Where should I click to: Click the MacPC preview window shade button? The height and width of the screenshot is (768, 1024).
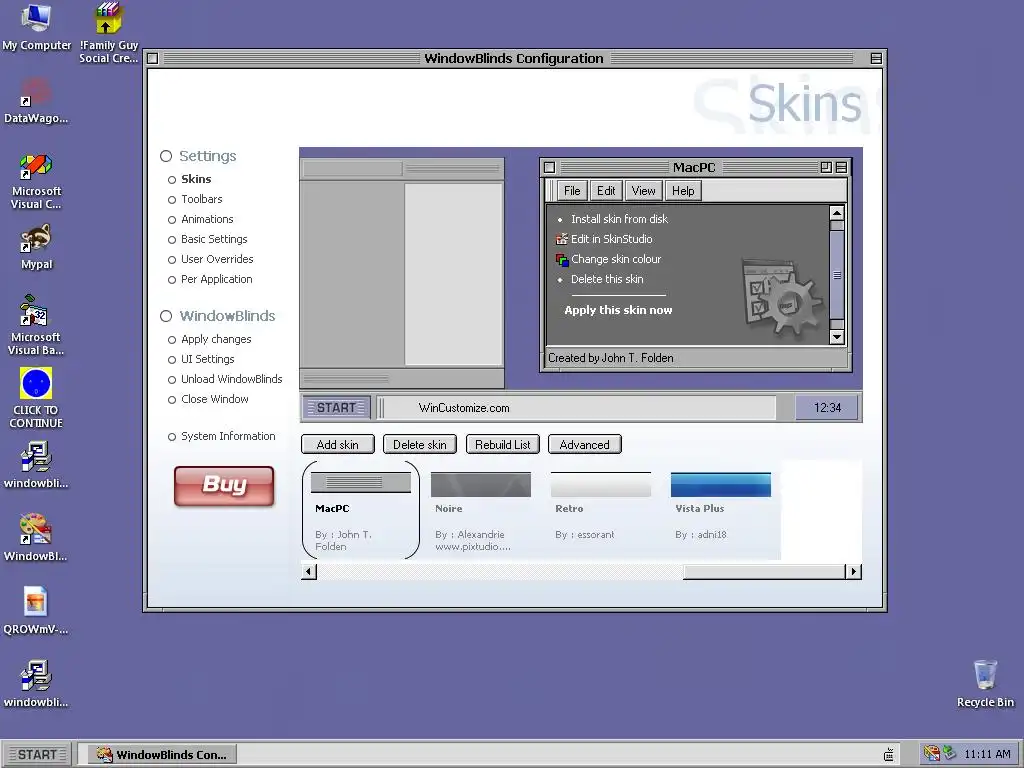(x=841, y=167)
